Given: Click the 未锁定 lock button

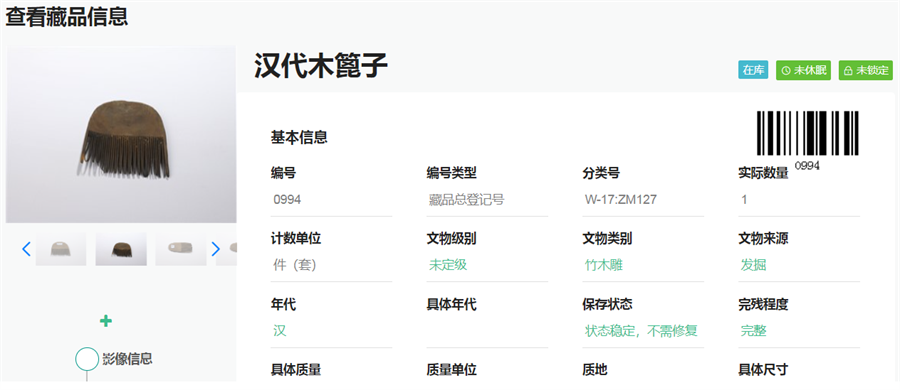Looking at the screenshot, I should pyautogui.click(x=866, y=70).
